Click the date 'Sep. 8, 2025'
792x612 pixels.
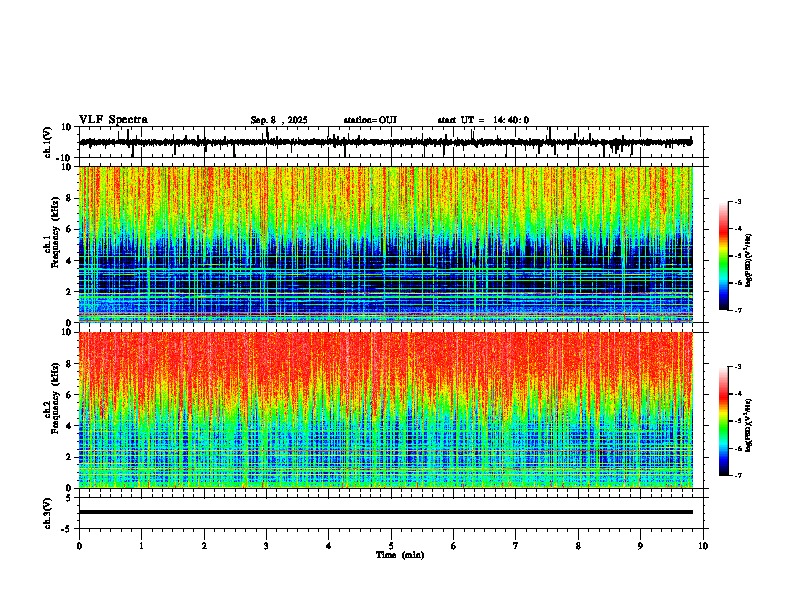click(x=279, y=120)
